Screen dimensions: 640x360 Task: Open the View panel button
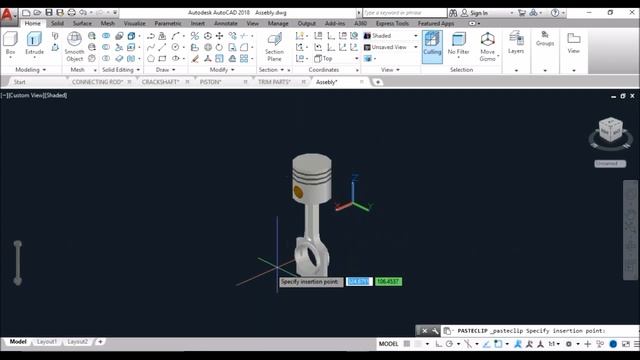tap(573, 42)
